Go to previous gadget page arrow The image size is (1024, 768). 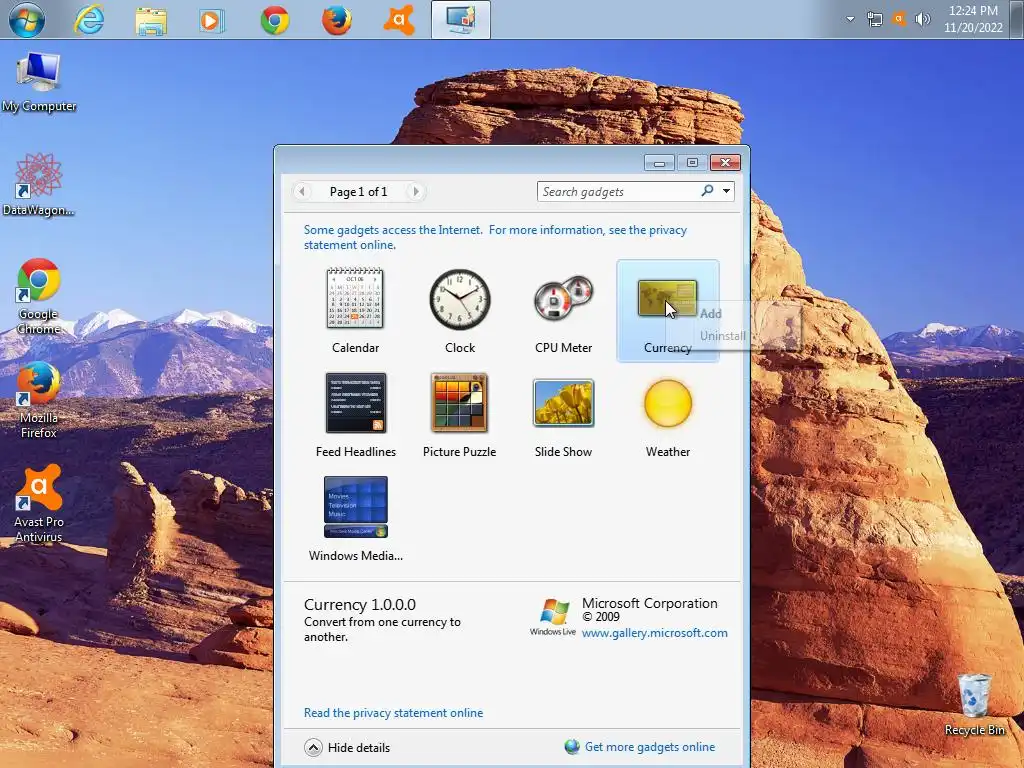pyautogui.click(x=302, y=191)
